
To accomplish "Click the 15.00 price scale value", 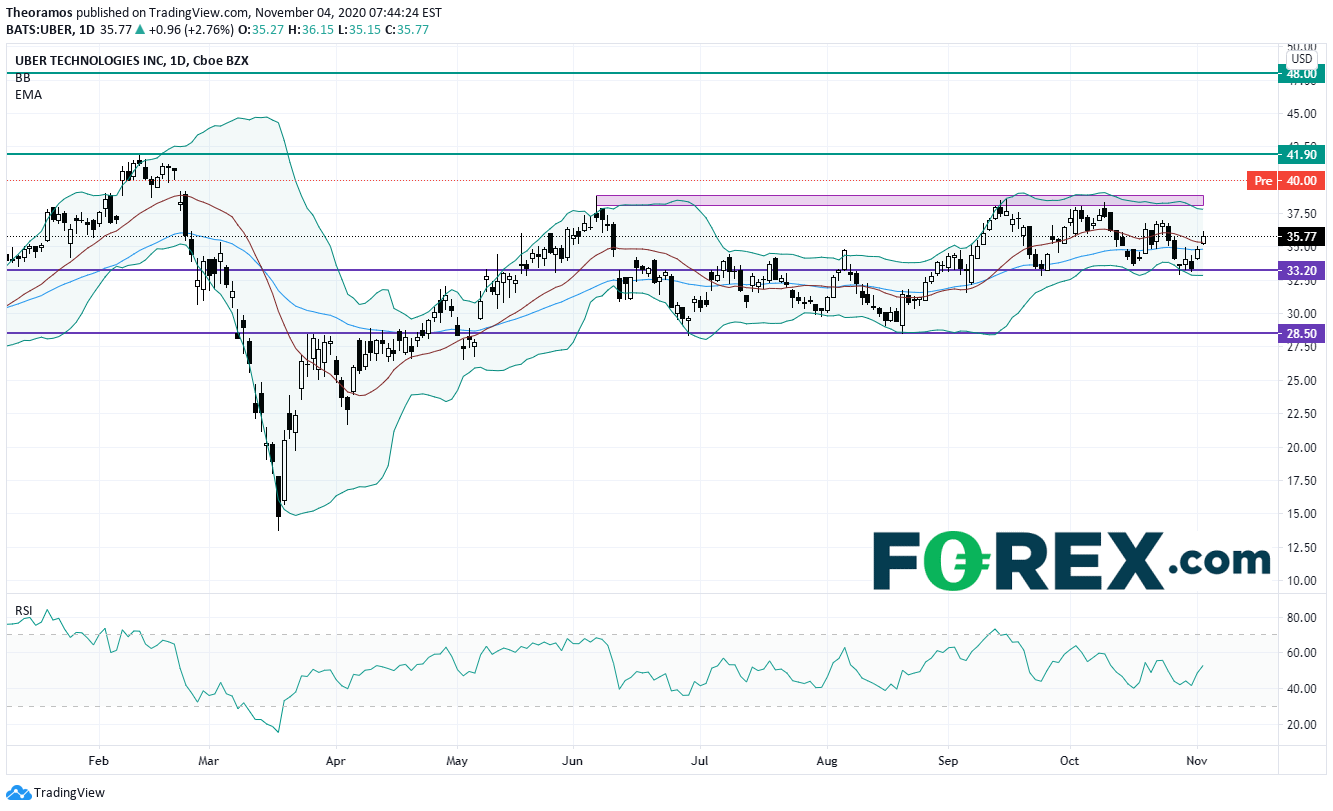I will coord(1302,514).
